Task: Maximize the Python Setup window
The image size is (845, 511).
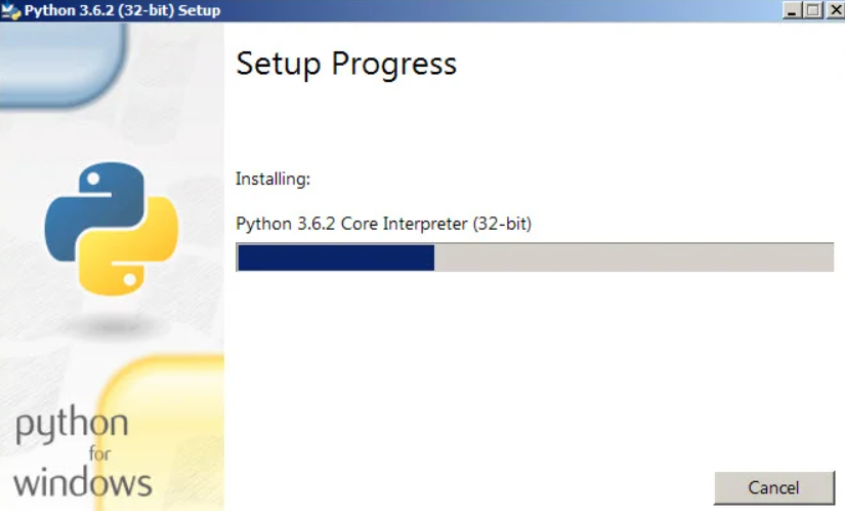Action: pos(813,10)
